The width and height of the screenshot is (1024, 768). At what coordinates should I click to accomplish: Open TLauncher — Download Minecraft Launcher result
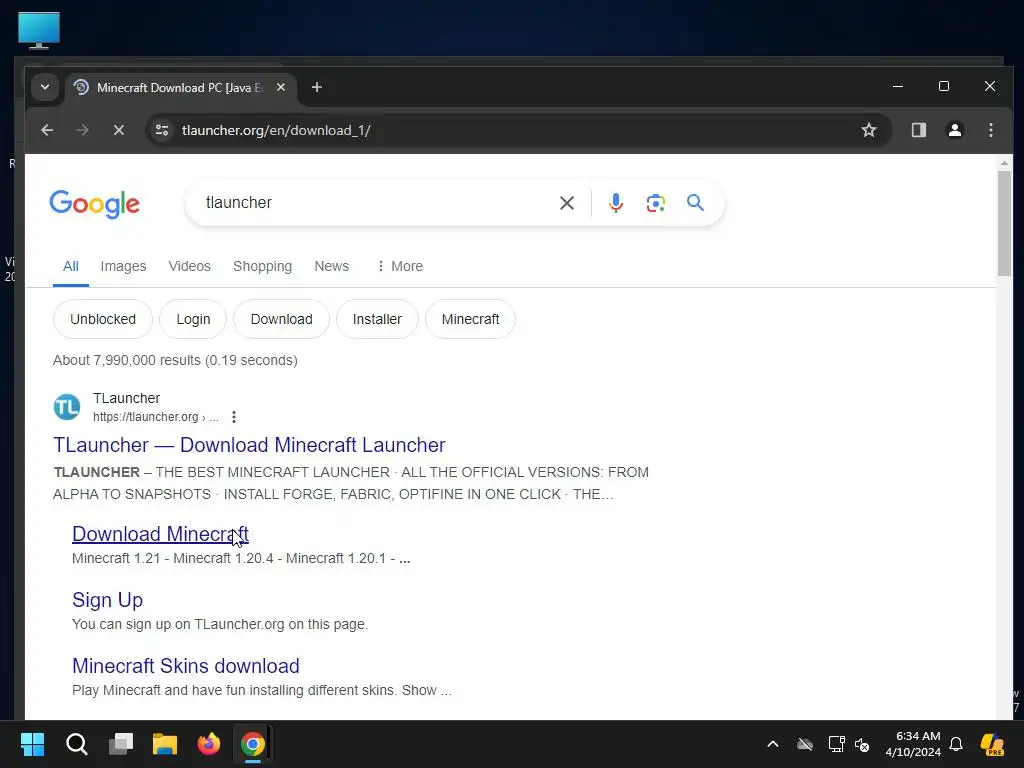coord(249,445)
